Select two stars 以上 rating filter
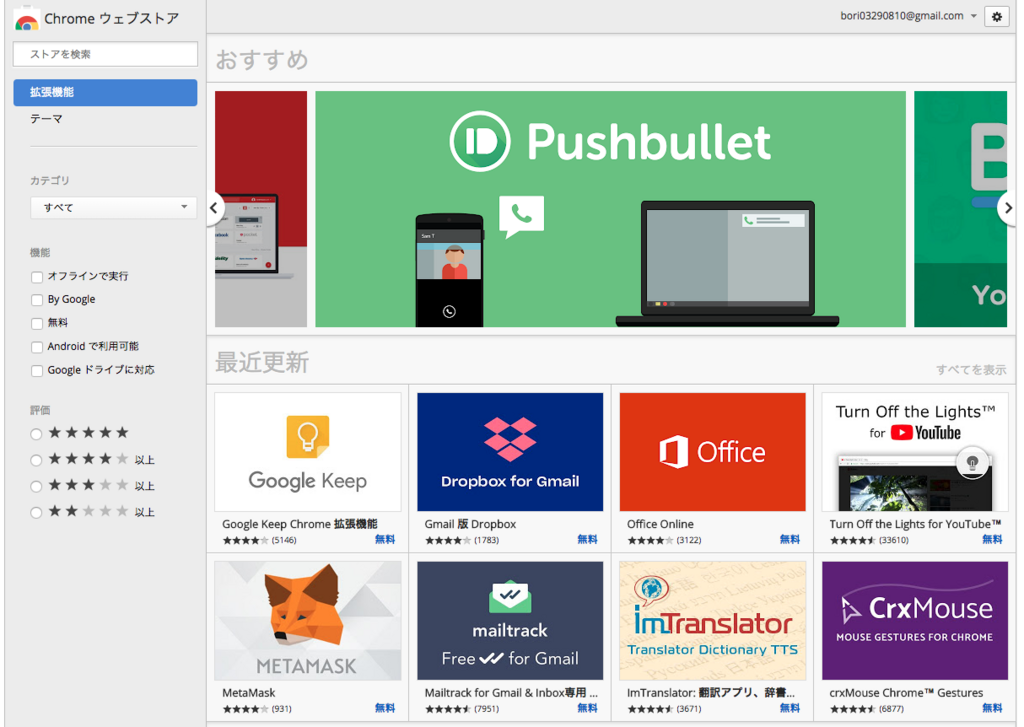Image resolution: width=1024 pixels, height=727 pixels. pyautogui.click(x=37, y=512)
